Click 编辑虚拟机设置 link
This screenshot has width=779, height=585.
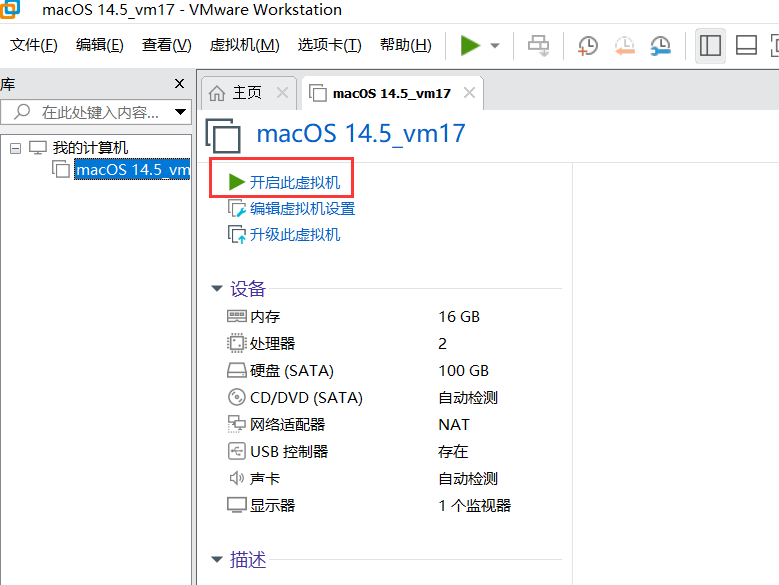pyautogui.click(x=302, y=208)
